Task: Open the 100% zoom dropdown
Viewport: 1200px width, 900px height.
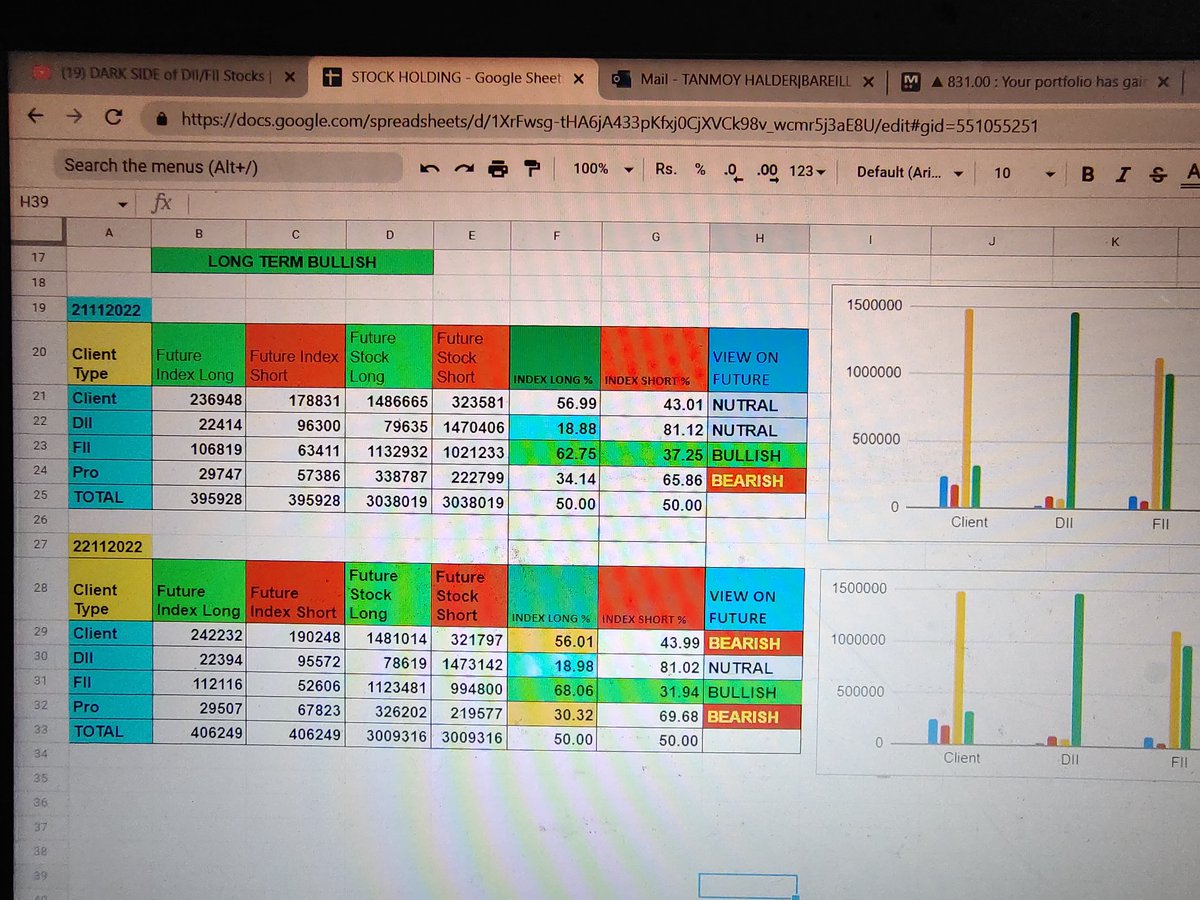Action: coord(603,169)
